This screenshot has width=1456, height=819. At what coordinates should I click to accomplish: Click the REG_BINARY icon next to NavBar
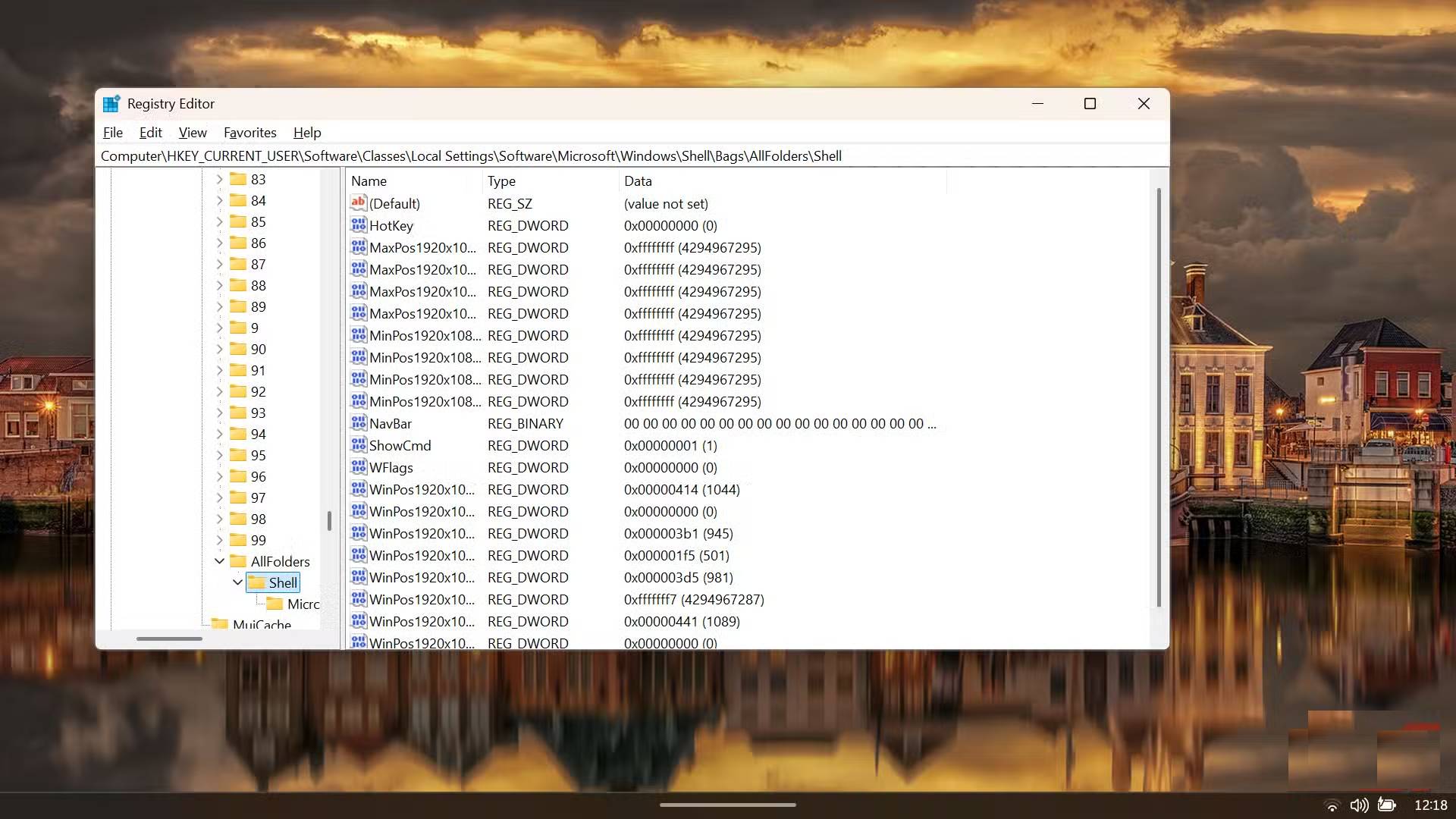(x=358, y=423)
